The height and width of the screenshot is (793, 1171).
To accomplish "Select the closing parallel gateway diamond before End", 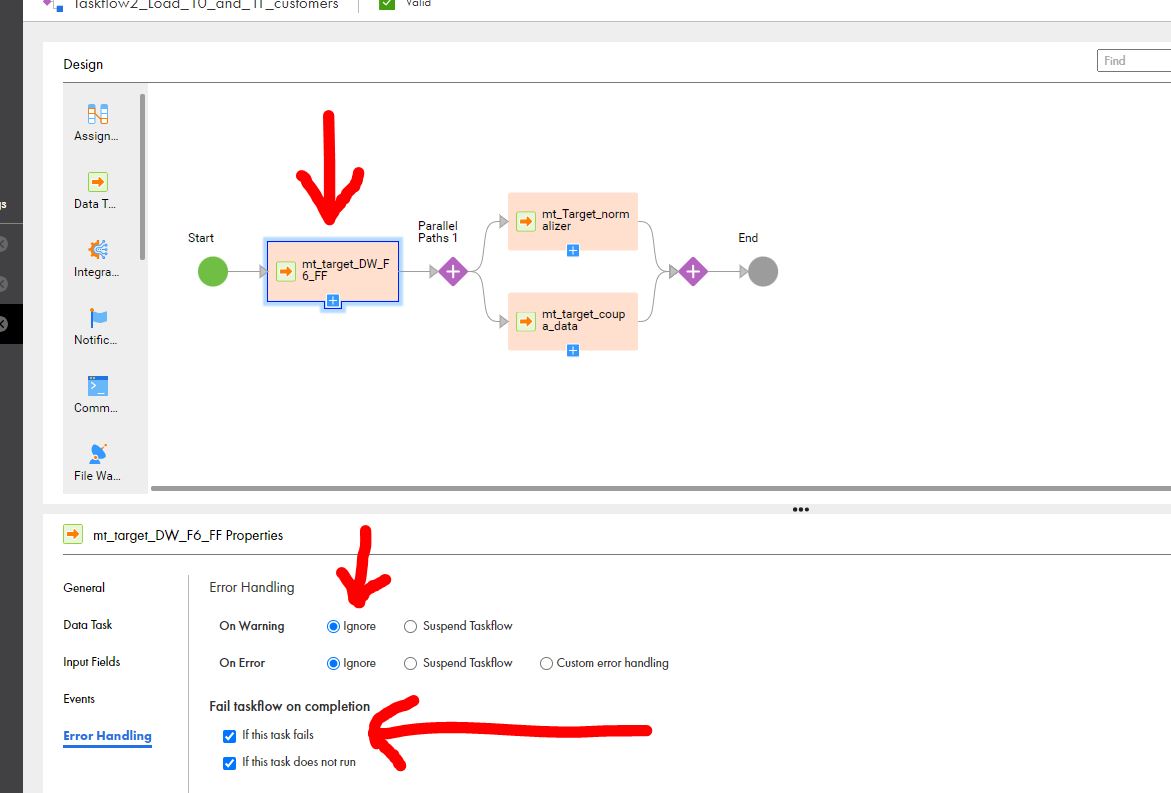I will (x=692, y=271).
